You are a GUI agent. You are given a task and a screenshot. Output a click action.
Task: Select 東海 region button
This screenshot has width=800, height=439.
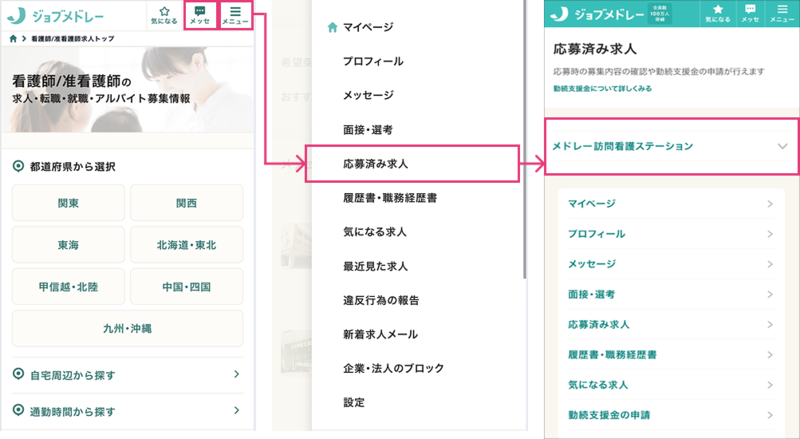68,245
